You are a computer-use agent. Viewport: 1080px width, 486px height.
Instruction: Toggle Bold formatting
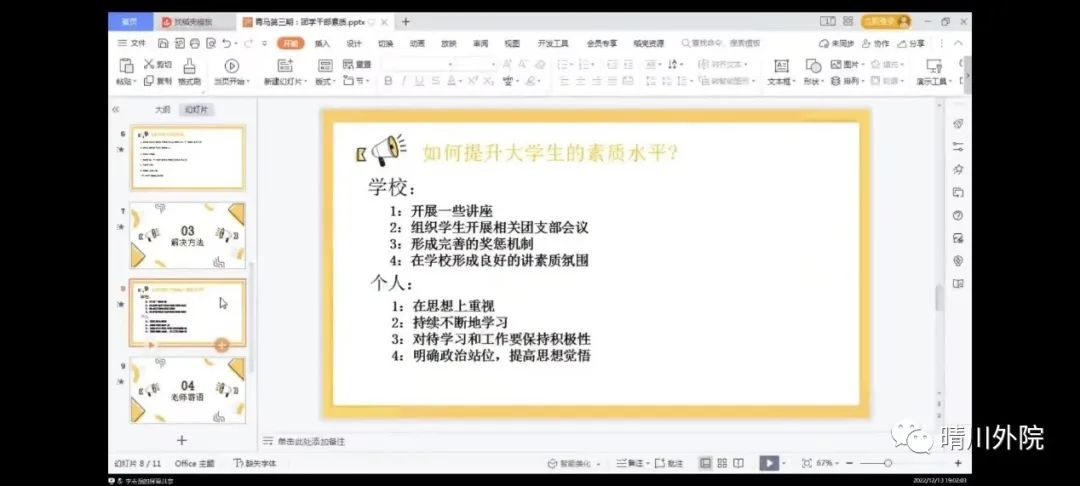(388, 81)
